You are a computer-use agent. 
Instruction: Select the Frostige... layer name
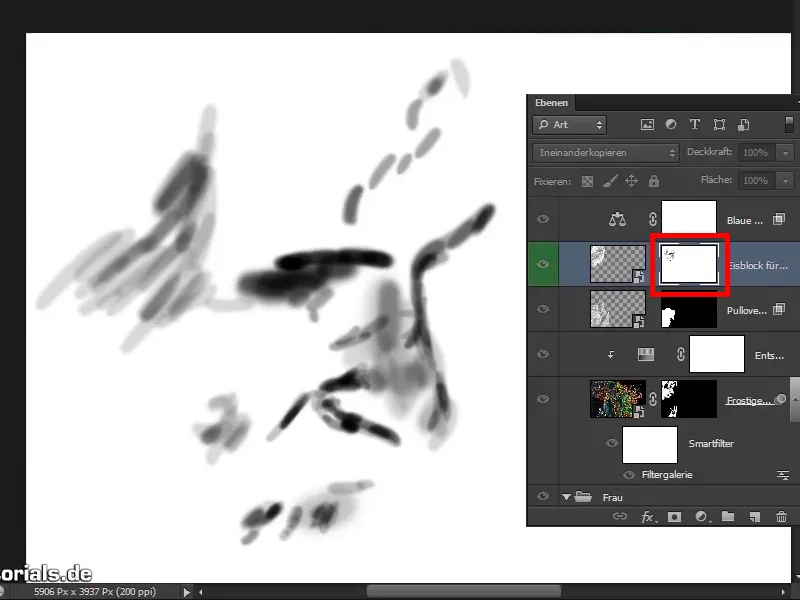pos(749,401)
